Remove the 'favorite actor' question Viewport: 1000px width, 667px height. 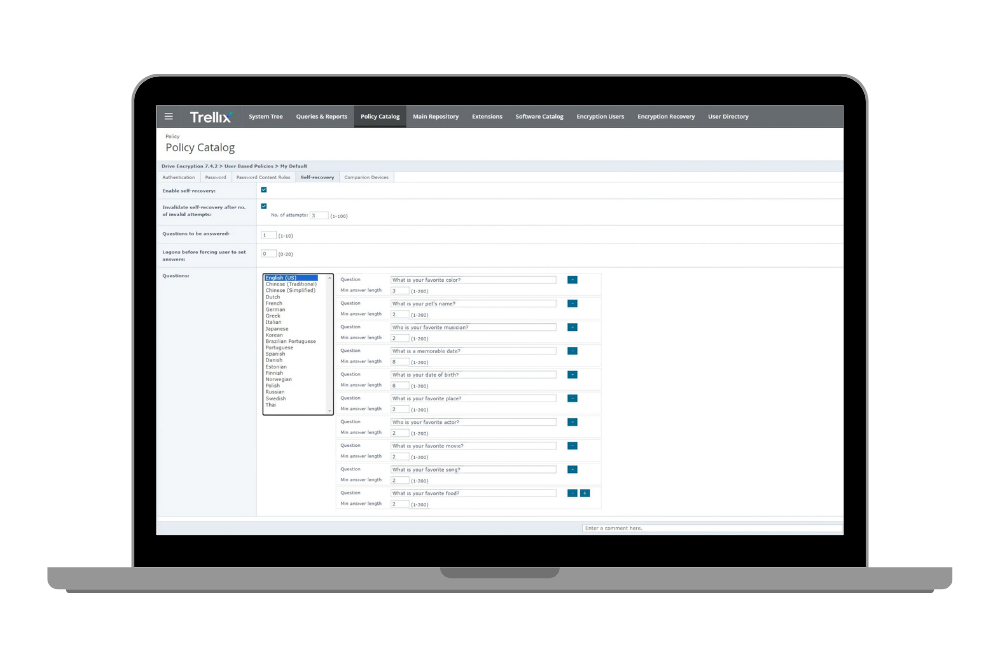coord(572,422)
